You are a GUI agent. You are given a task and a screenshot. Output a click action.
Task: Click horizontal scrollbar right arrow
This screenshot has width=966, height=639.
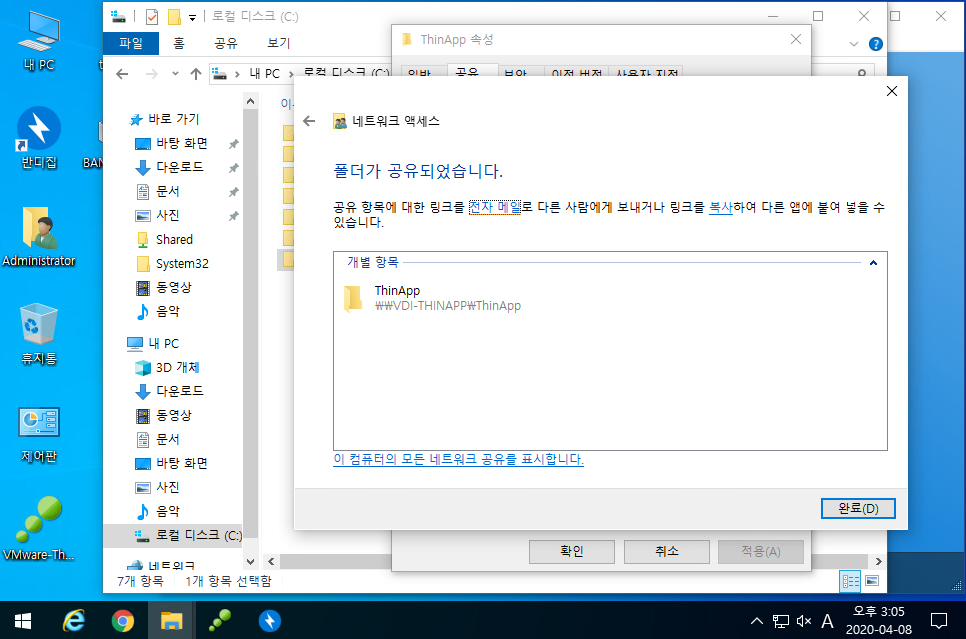click(879, 561)
